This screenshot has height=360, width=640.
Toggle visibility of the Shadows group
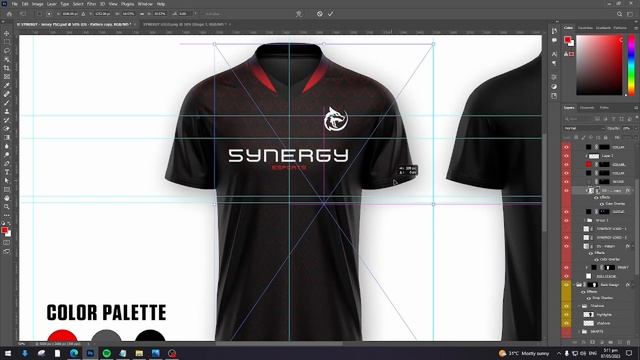566,306
